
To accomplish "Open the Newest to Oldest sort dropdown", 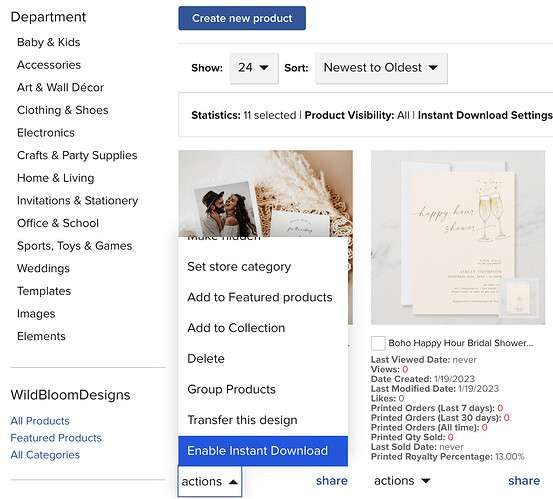I will pyautogui.click(x=381, y=68).
